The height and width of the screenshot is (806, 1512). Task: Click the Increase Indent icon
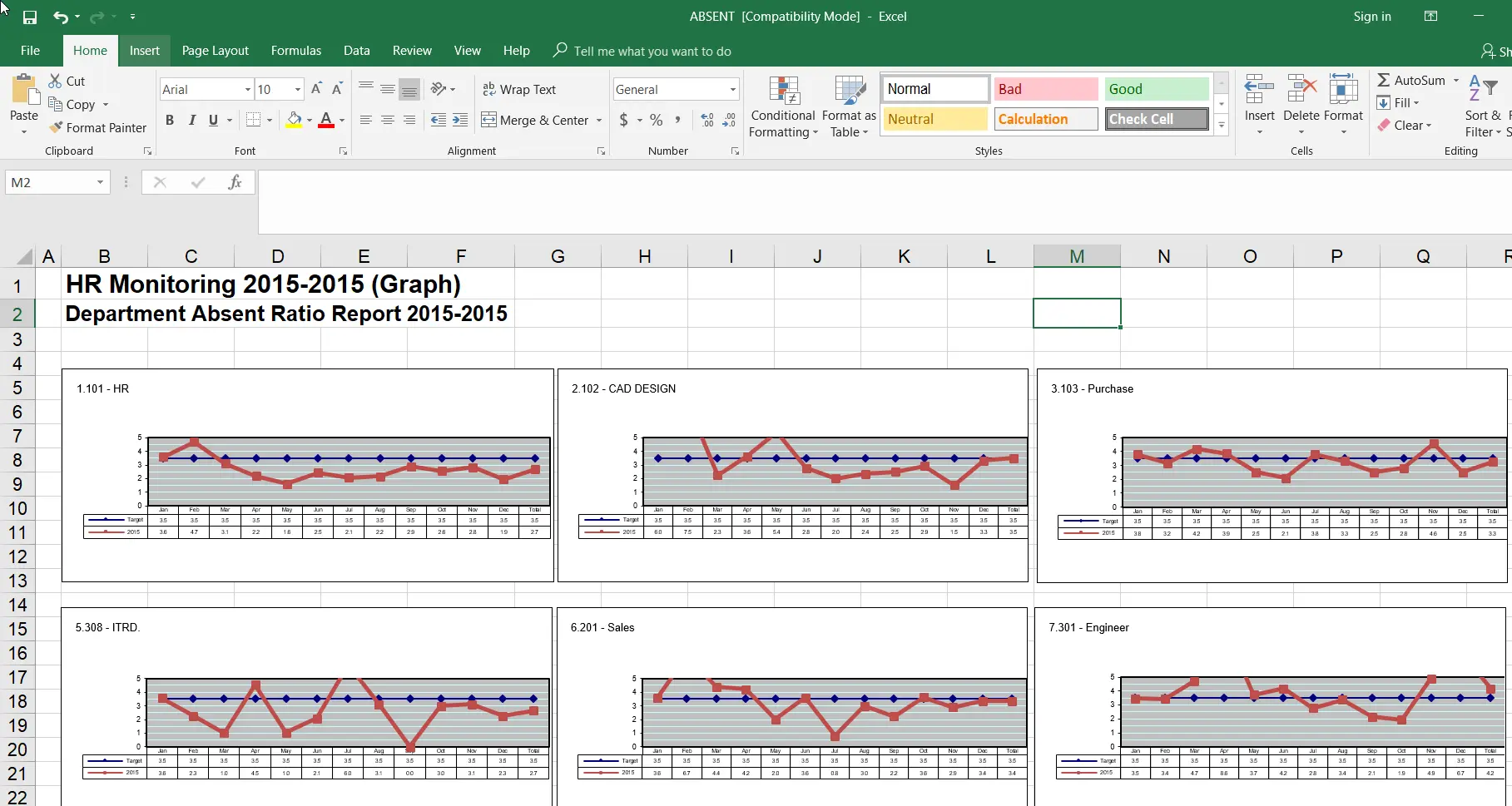point(460,121)
